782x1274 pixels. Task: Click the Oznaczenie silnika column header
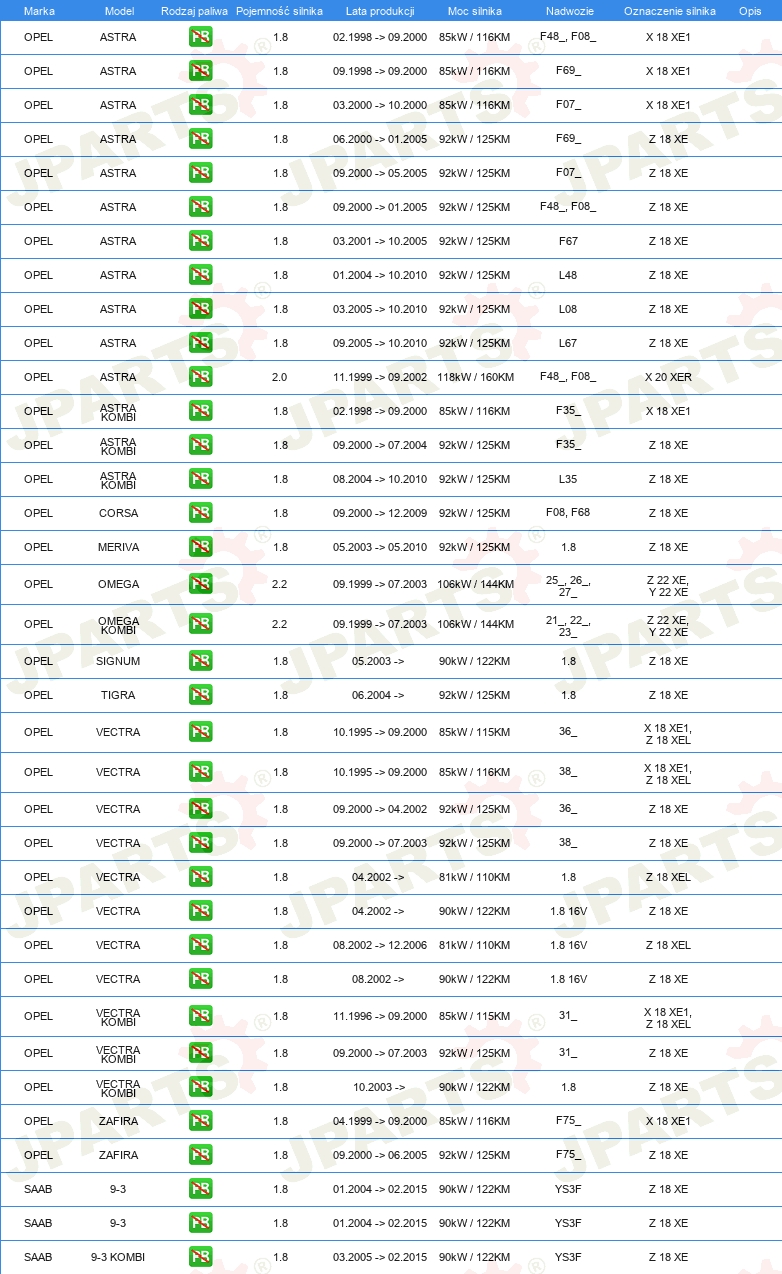pos(669,11)
